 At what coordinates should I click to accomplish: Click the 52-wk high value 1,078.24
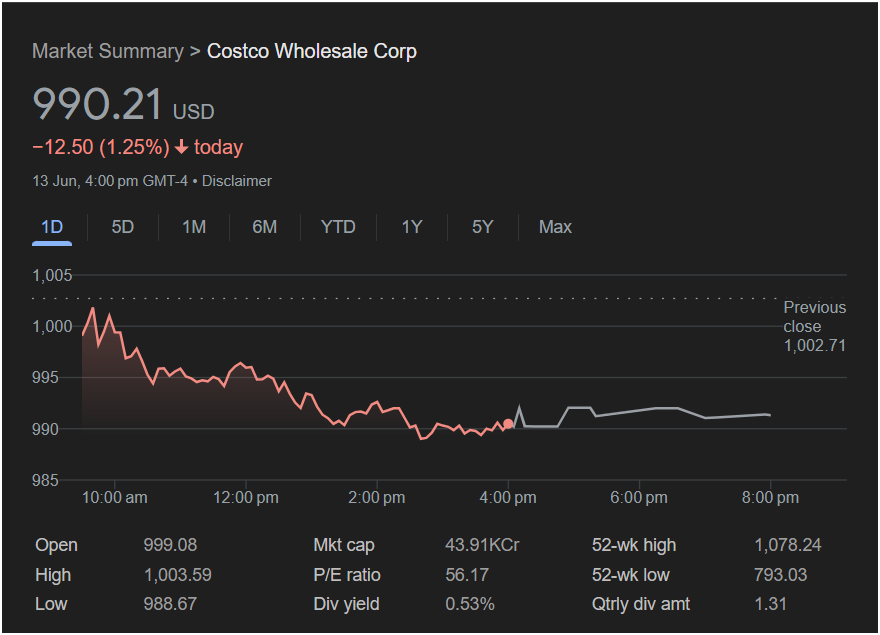(x=788, y=545)
